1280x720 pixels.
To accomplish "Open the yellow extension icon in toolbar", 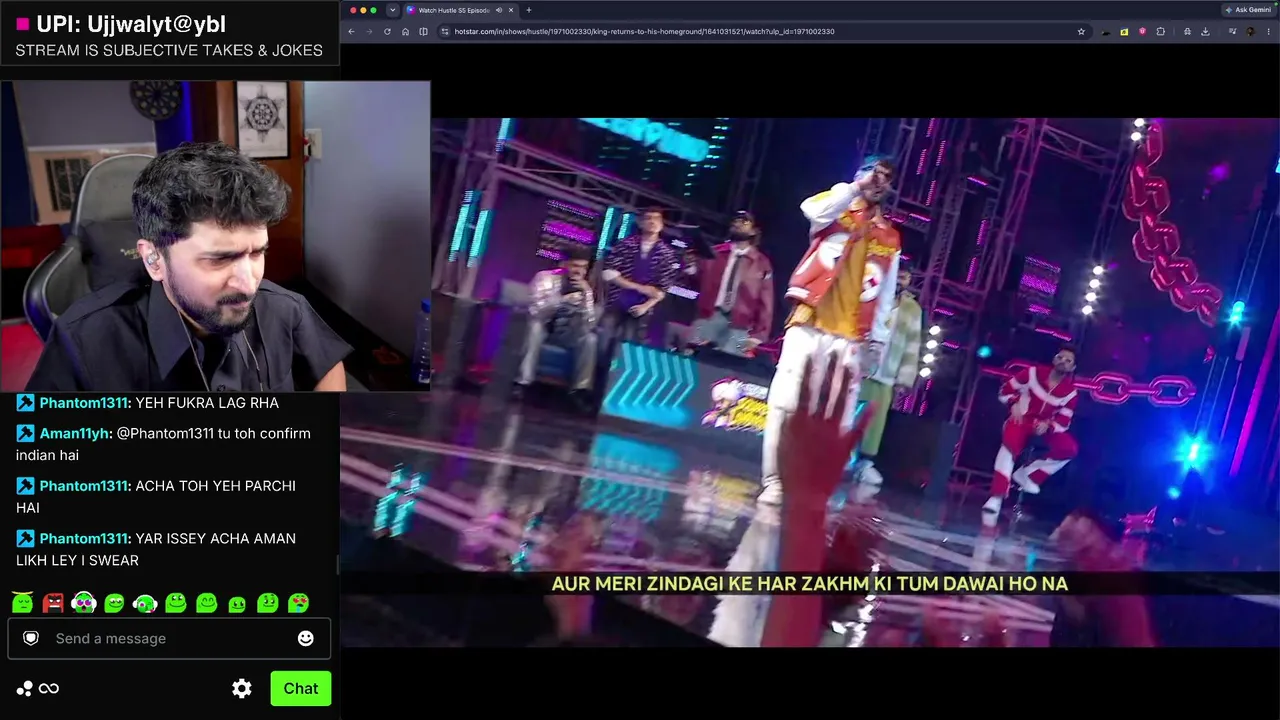I will pyautogui.click(x=1124, y=31).
